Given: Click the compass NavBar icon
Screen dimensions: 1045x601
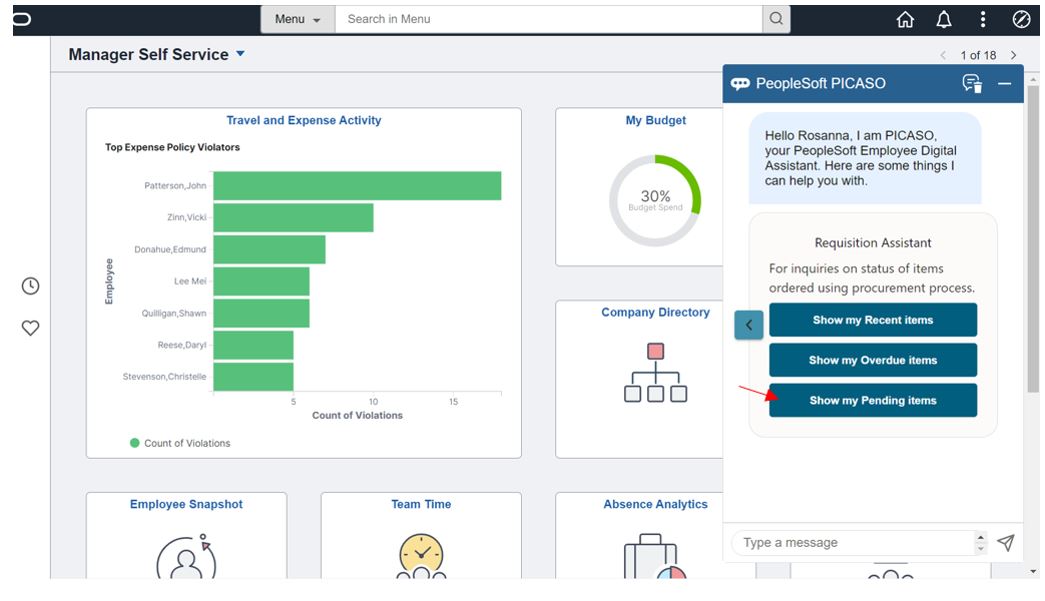Looking at the screenshot, I should 1021,19.
